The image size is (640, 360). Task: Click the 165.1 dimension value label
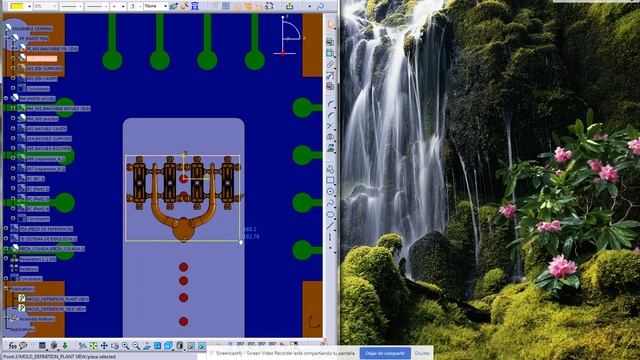[x=250, y=229]
